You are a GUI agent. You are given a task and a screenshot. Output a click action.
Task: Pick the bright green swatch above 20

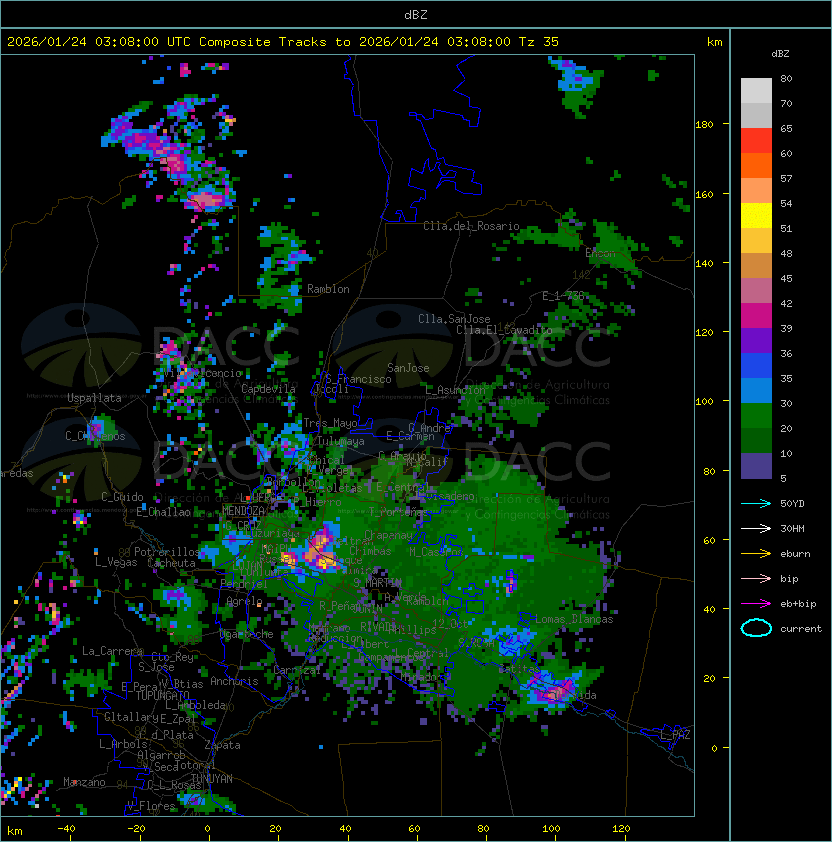(756, 415)
